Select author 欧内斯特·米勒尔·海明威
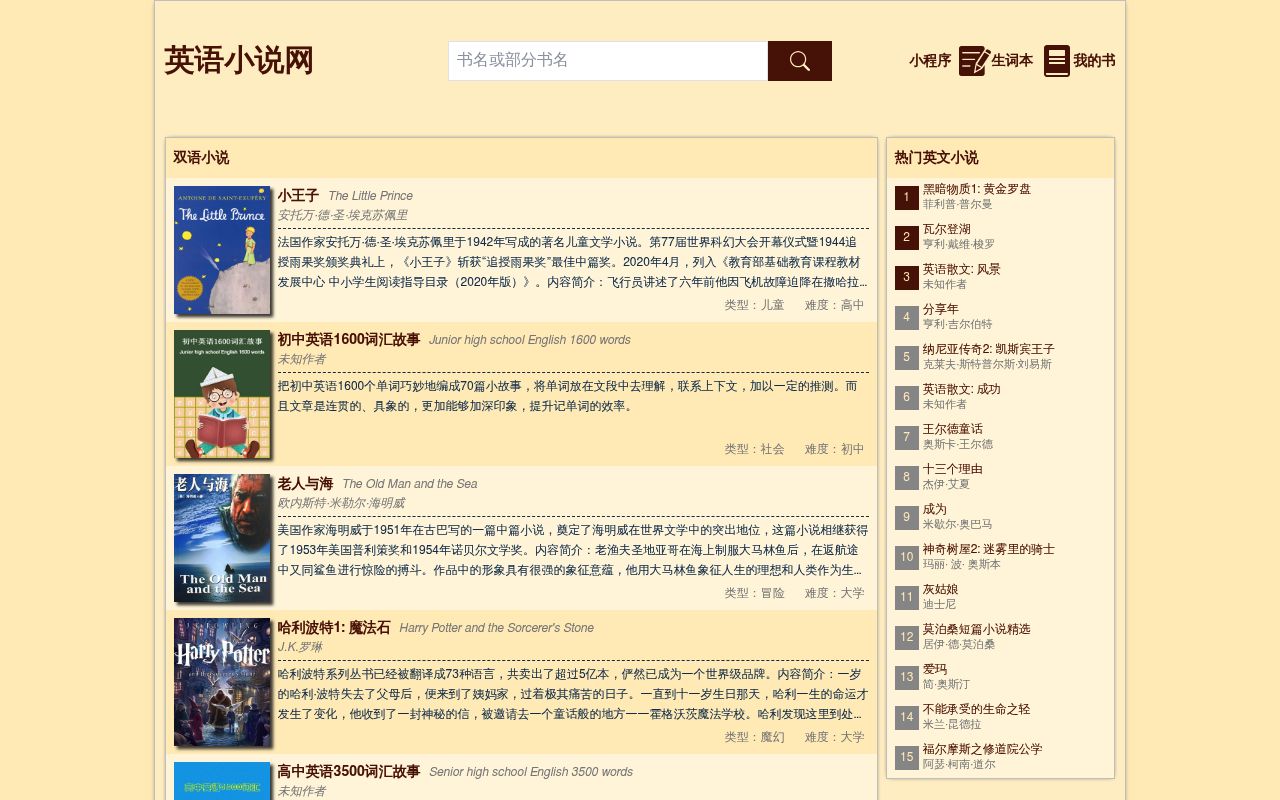 341,503
